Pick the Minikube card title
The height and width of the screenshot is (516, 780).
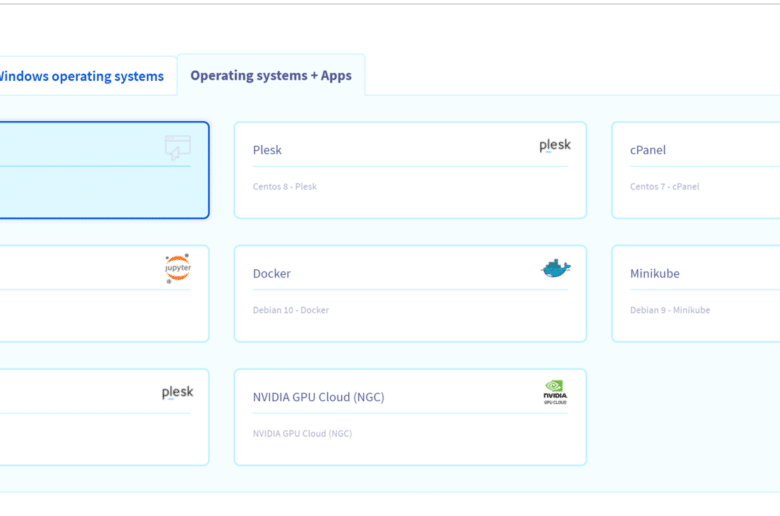pos(655,273)
